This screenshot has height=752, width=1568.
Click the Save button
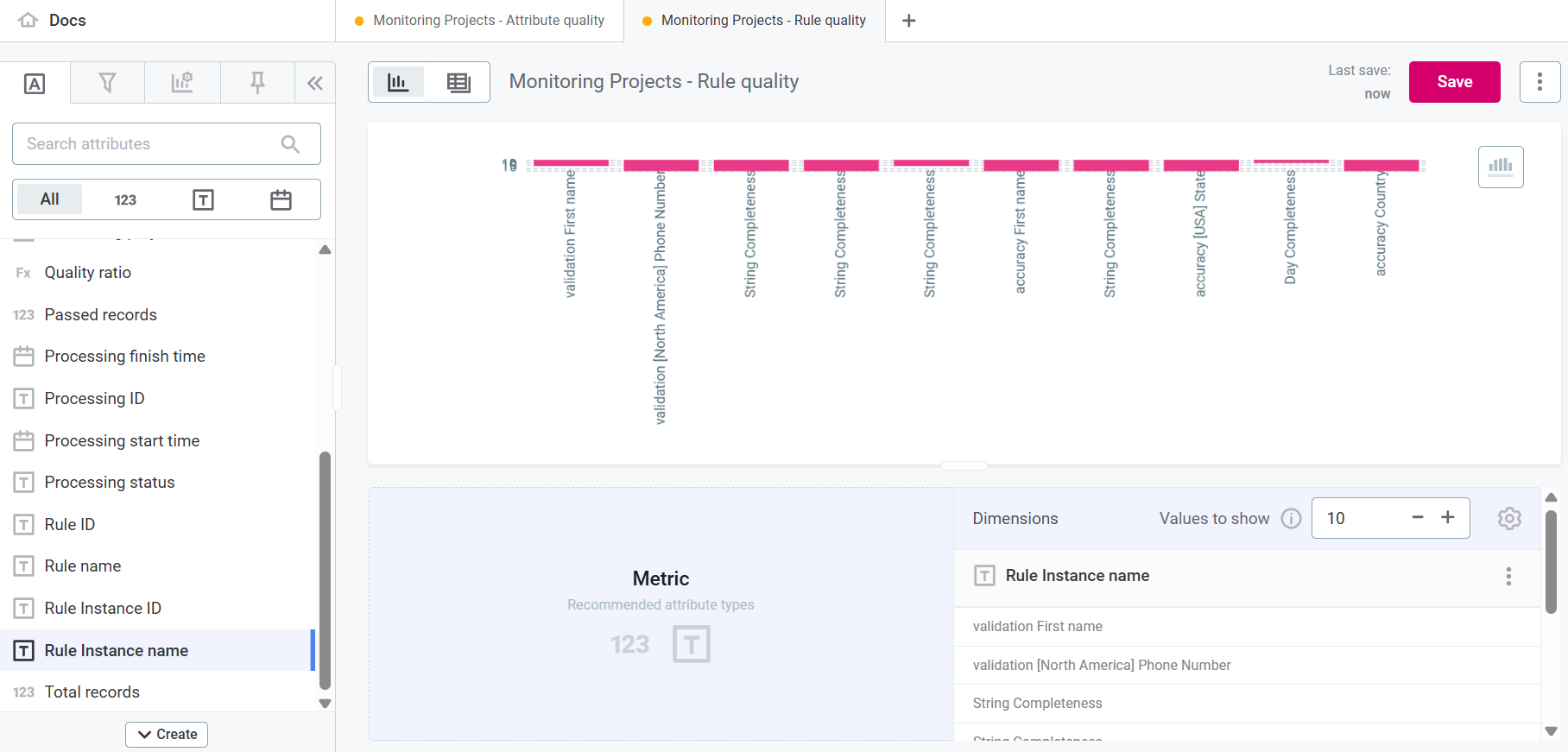coord(1454,82)
